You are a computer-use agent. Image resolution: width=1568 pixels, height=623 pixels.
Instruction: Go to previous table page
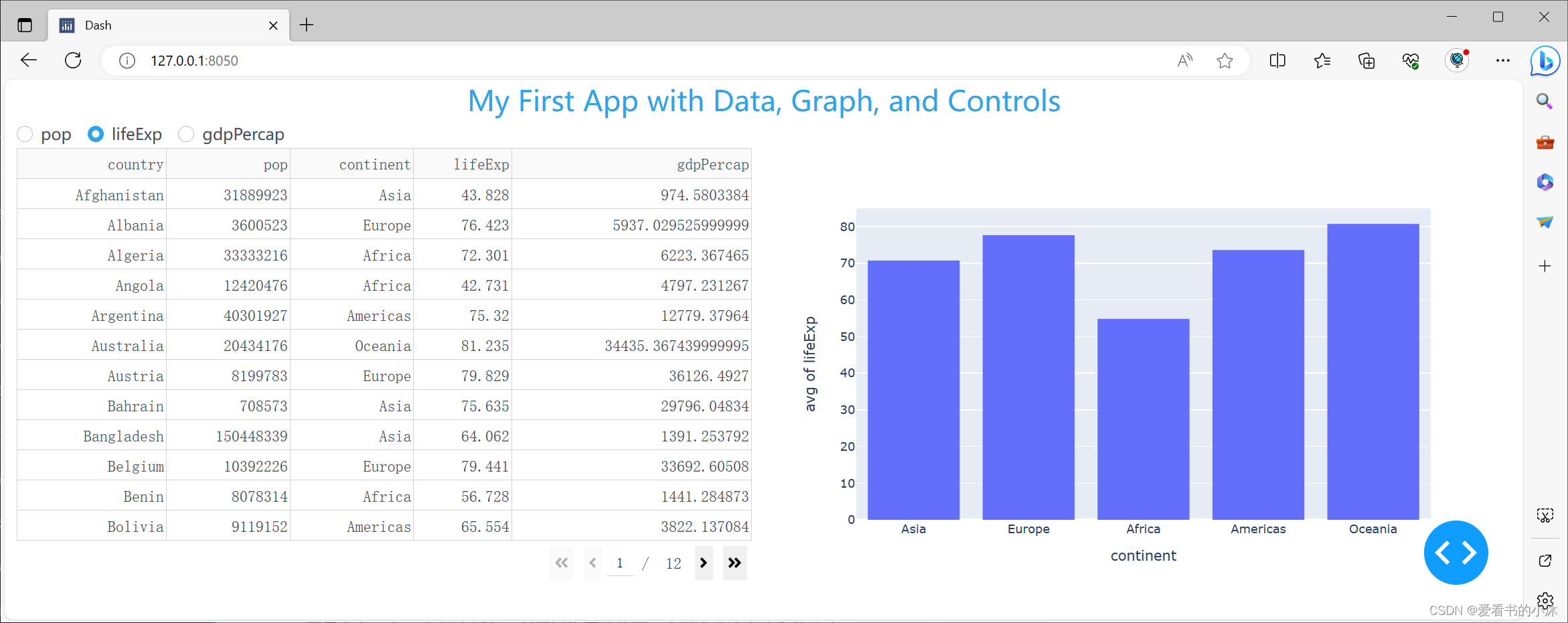tap(593, 563)
